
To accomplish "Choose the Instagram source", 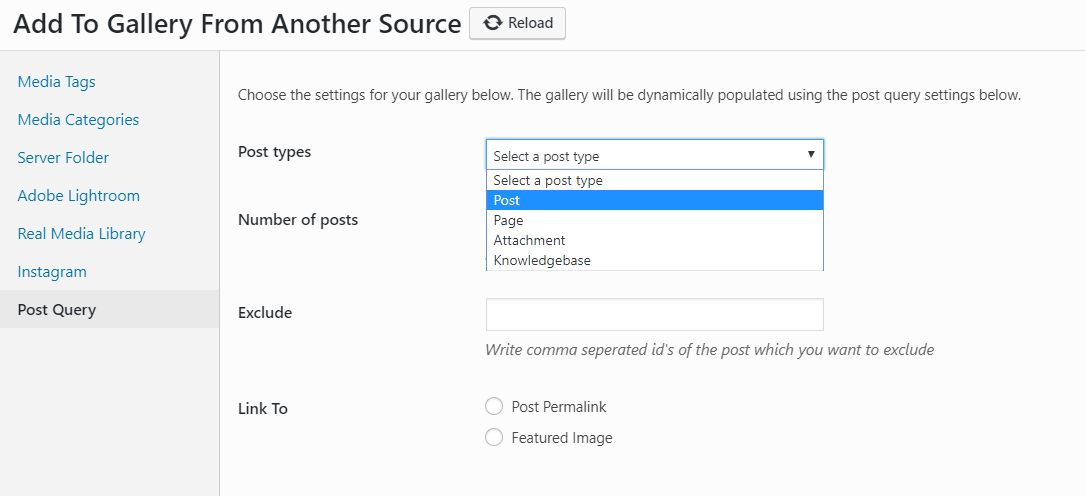I will tap(52, 272).
